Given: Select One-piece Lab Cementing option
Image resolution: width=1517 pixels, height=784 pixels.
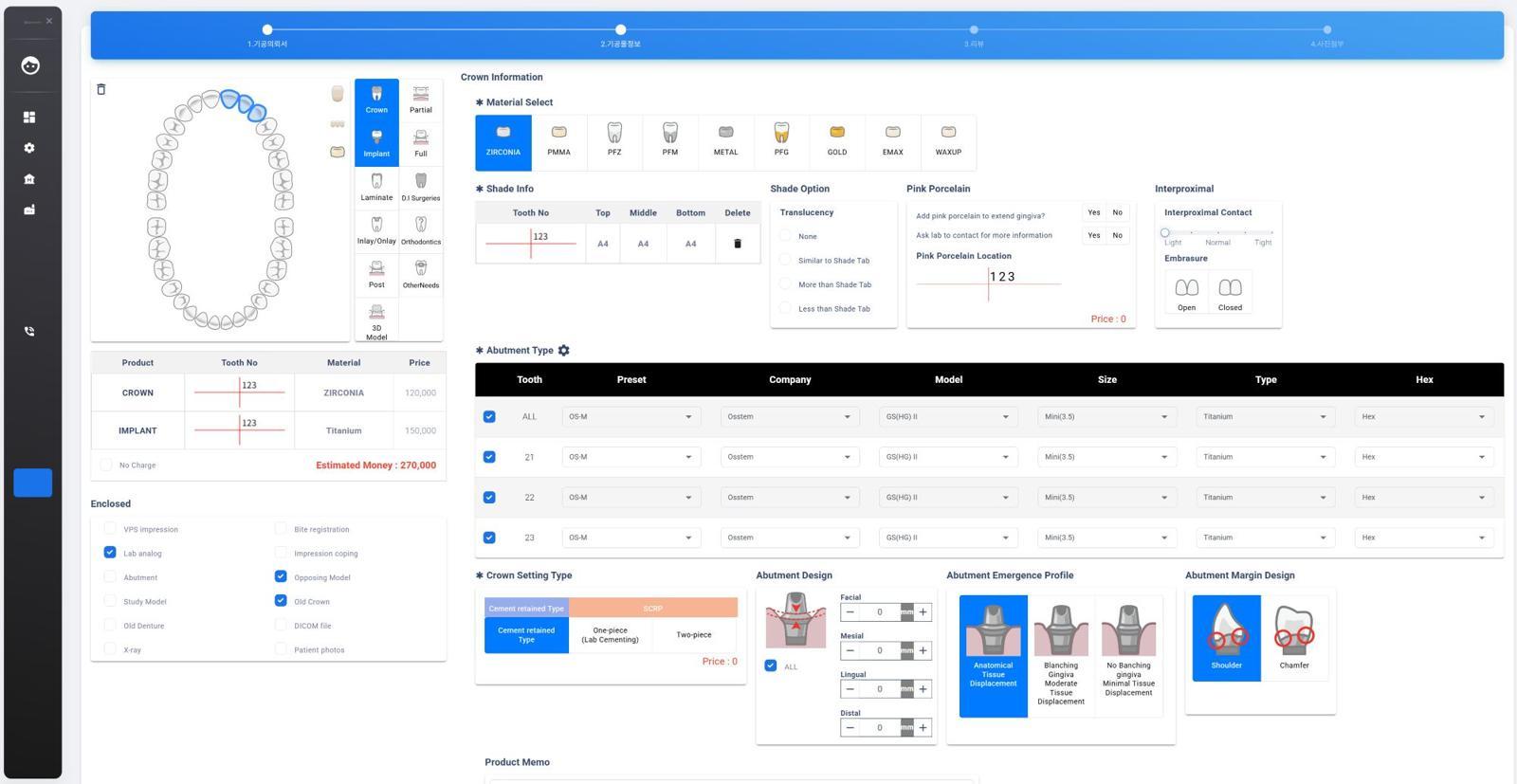Looking at the screenshot, I should pos(610,635).
